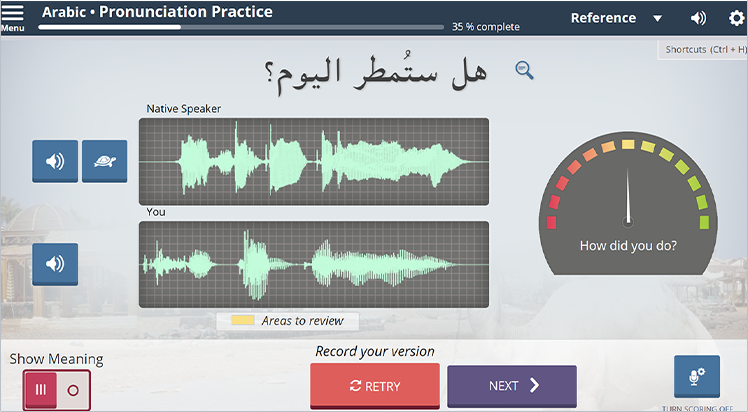Click the microphone scoring settings icon

(696, 376)
